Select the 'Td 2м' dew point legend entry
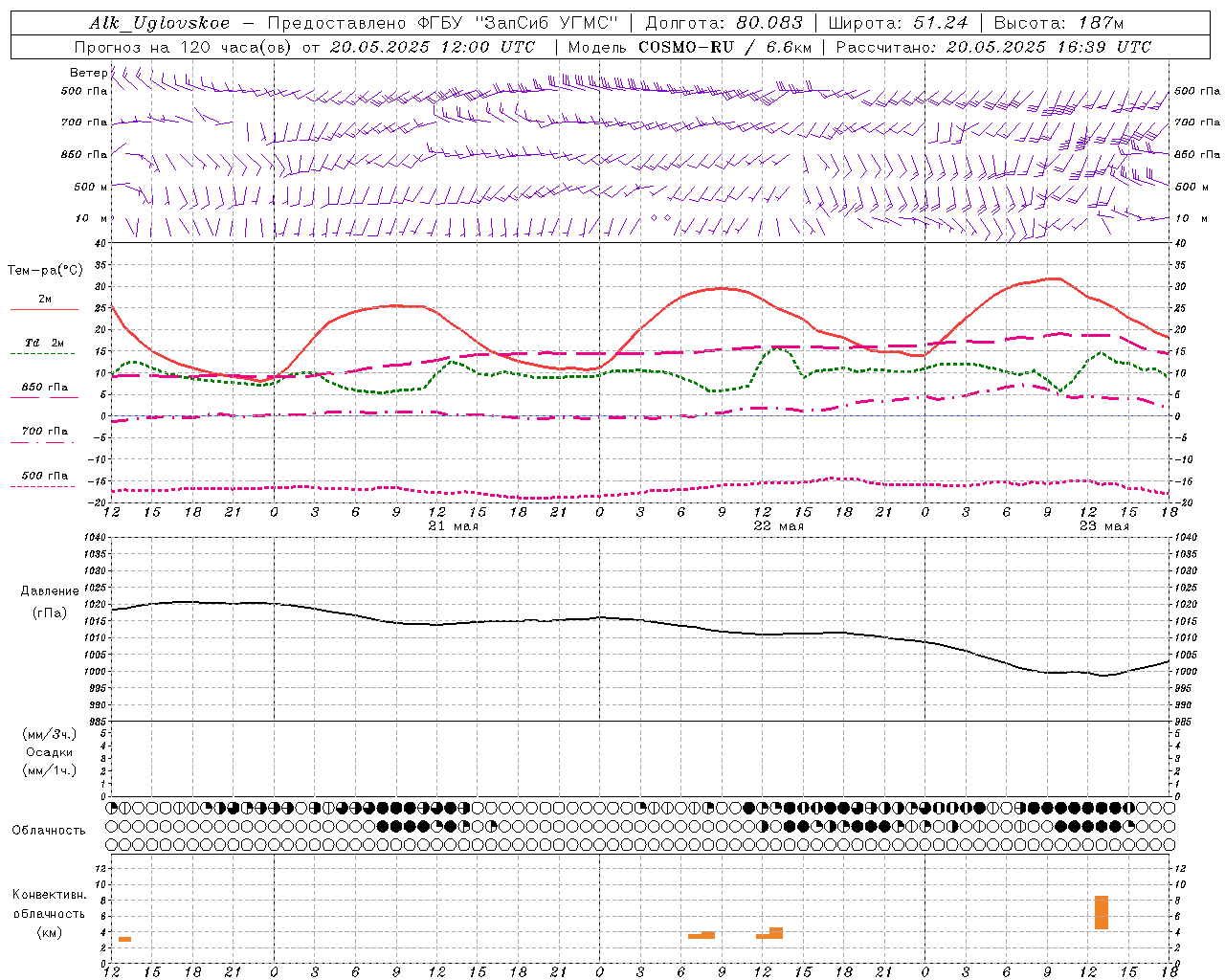This screenshot has height=980, width=1225. tap(45, 343)
